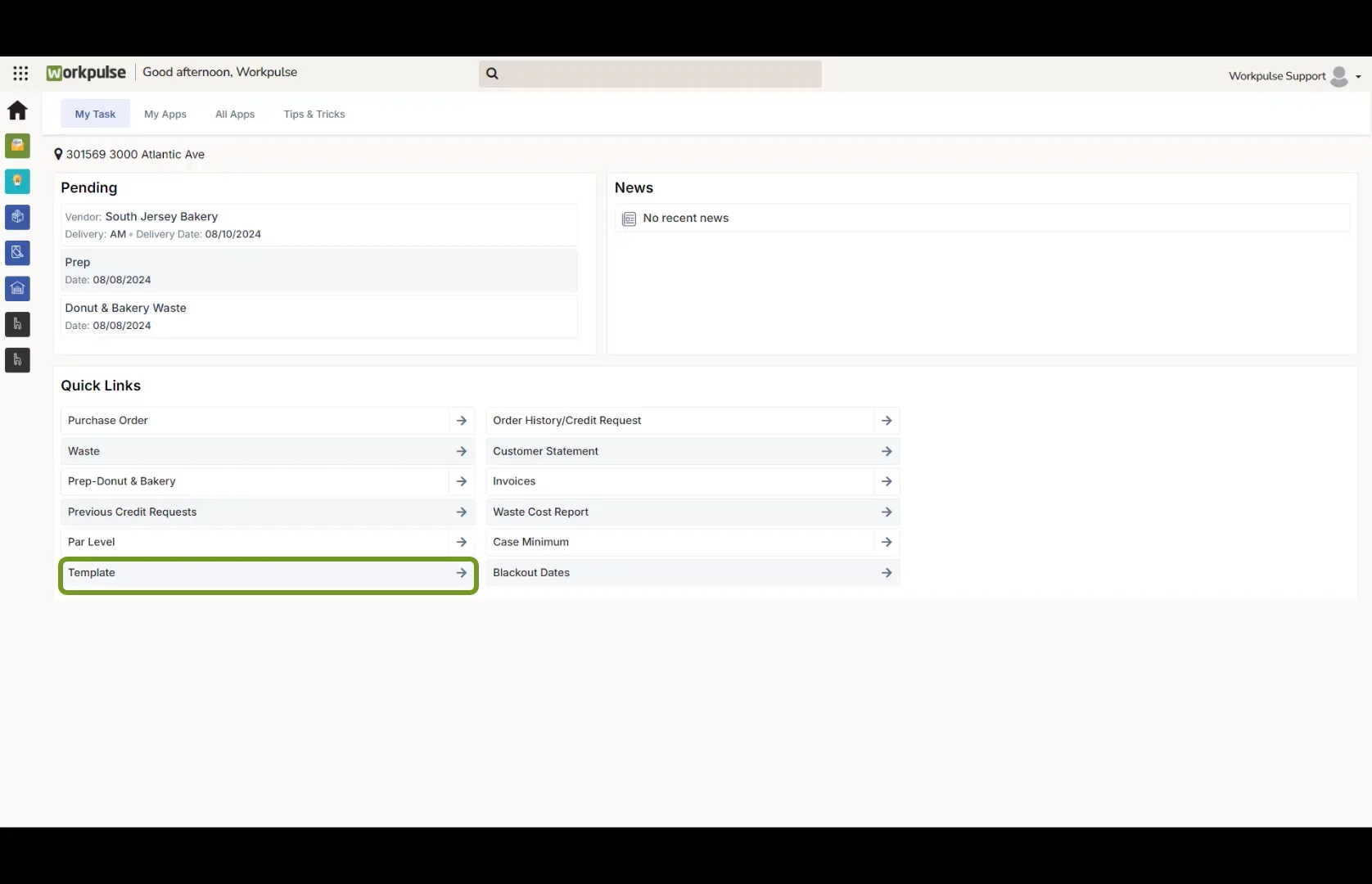
Task: Click the arrow on the Par Level row
Action: (462, 542)
